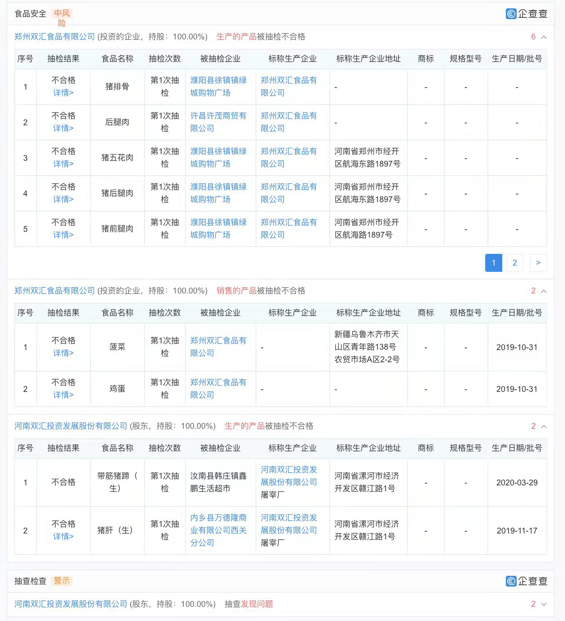This screenshot has height=621, width=565.
Task: Click the 2020-03-29 date cell
Action: [517, 483]
